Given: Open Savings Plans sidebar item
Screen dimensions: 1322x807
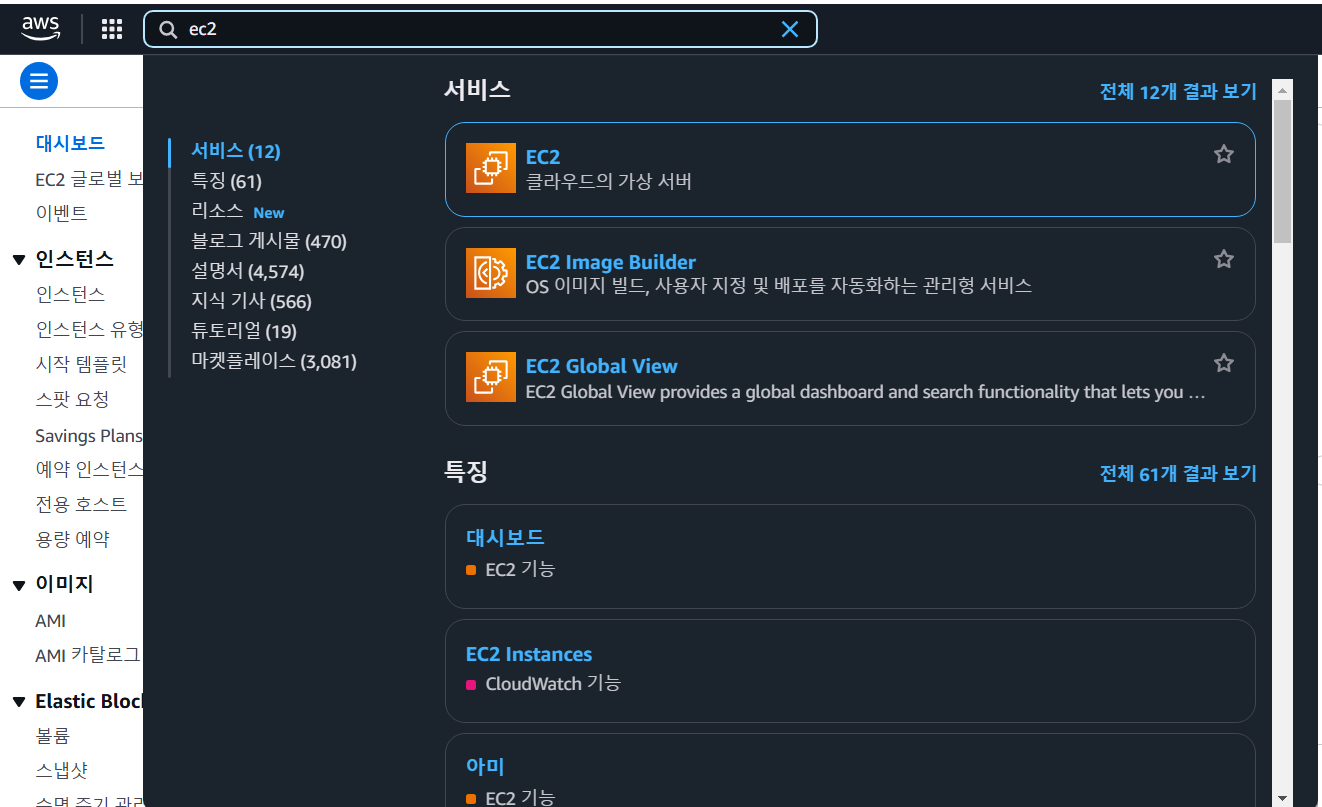Looking at the screenshot, I should 89,436.
